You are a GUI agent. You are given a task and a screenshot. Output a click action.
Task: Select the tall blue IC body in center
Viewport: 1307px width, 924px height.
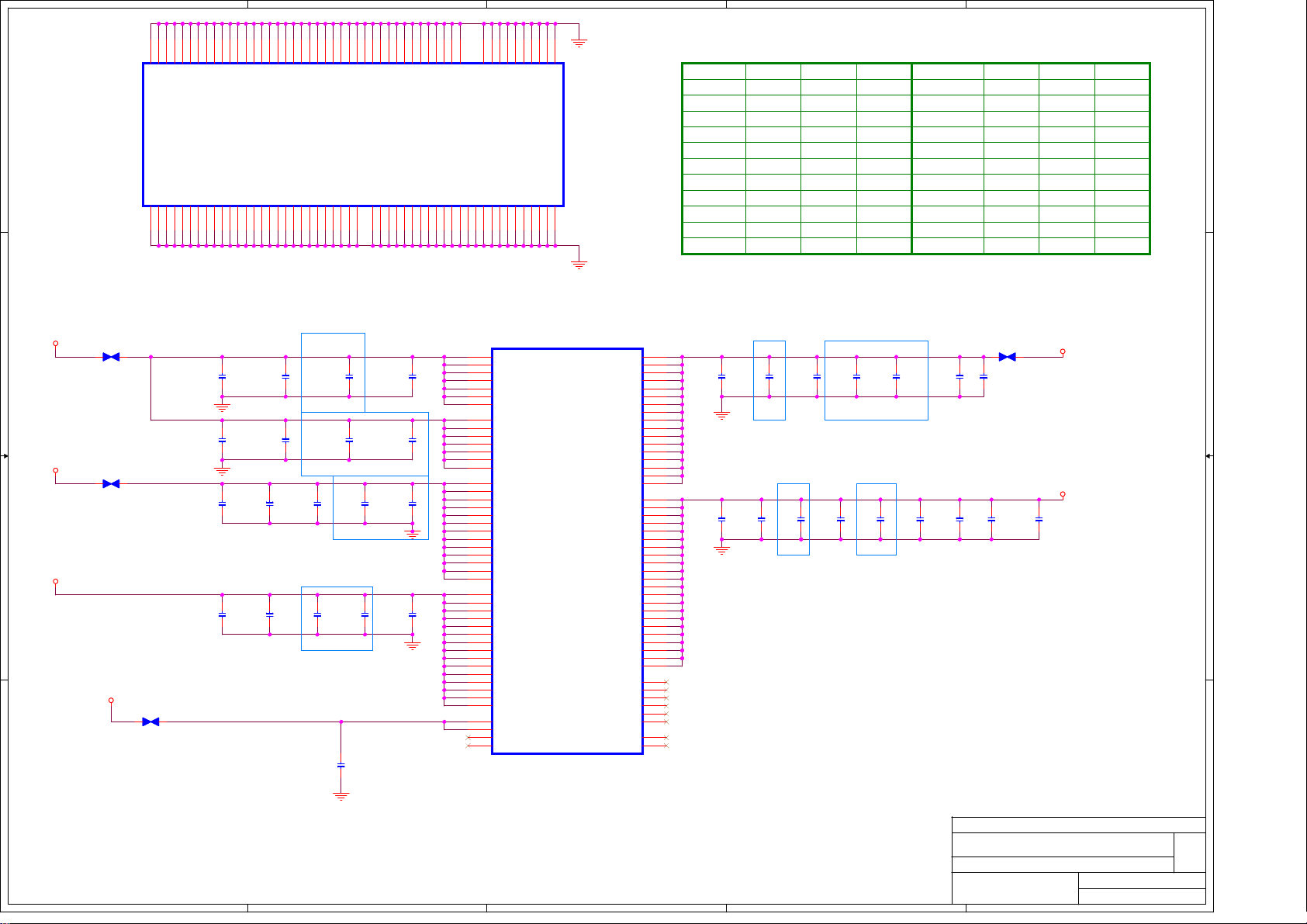(x=567, y=551)
